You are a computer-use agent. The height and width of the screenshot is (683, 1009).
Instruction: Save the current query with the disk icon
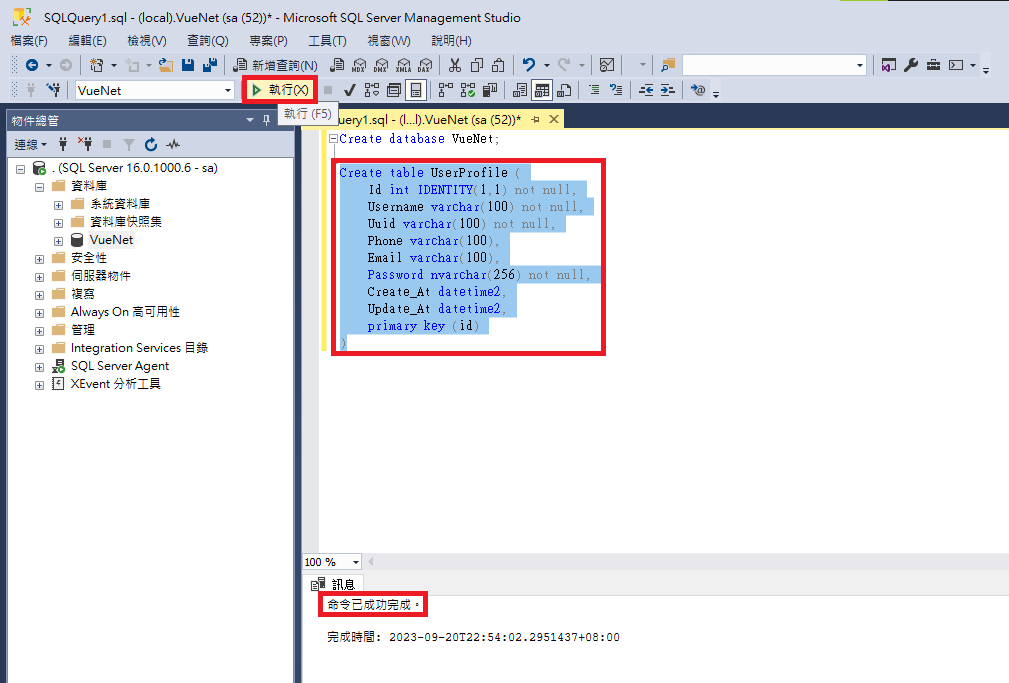(188, 65)
